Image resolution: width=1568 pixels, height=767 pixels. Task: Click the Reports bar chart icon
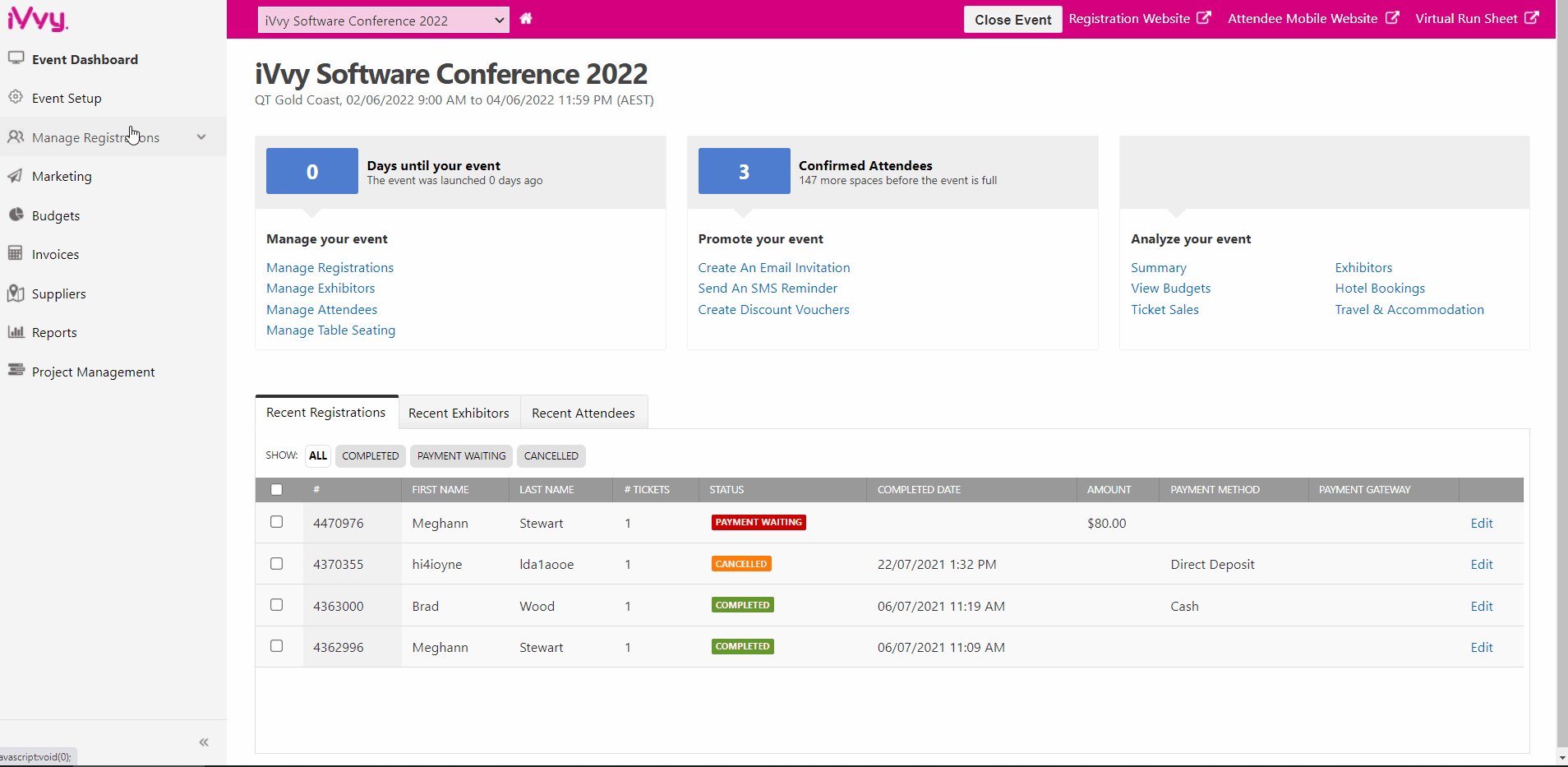pyautogui.click(x=16, y=331)
